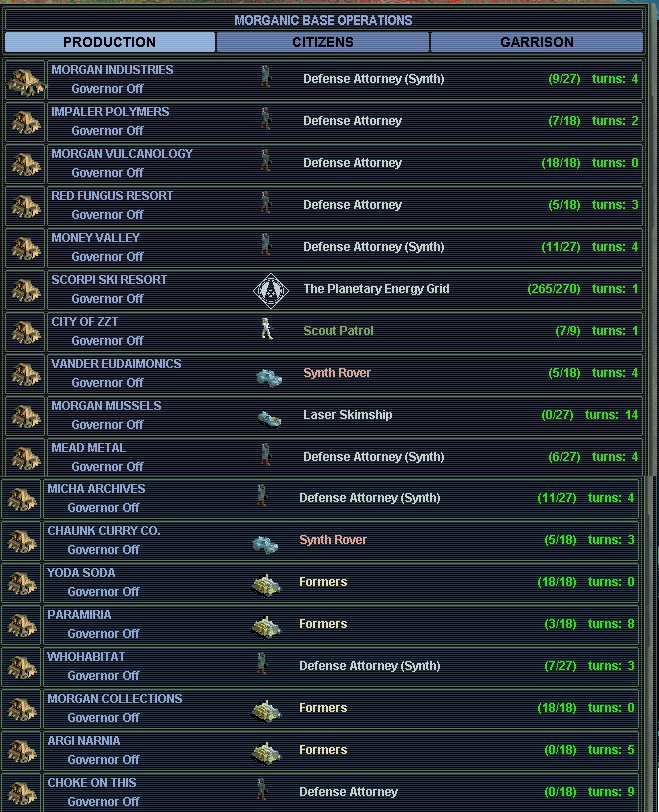Click the base icon beside Choke On This
Image resolution: width=659 pixels, height=812 pixels.
(22, 793)
